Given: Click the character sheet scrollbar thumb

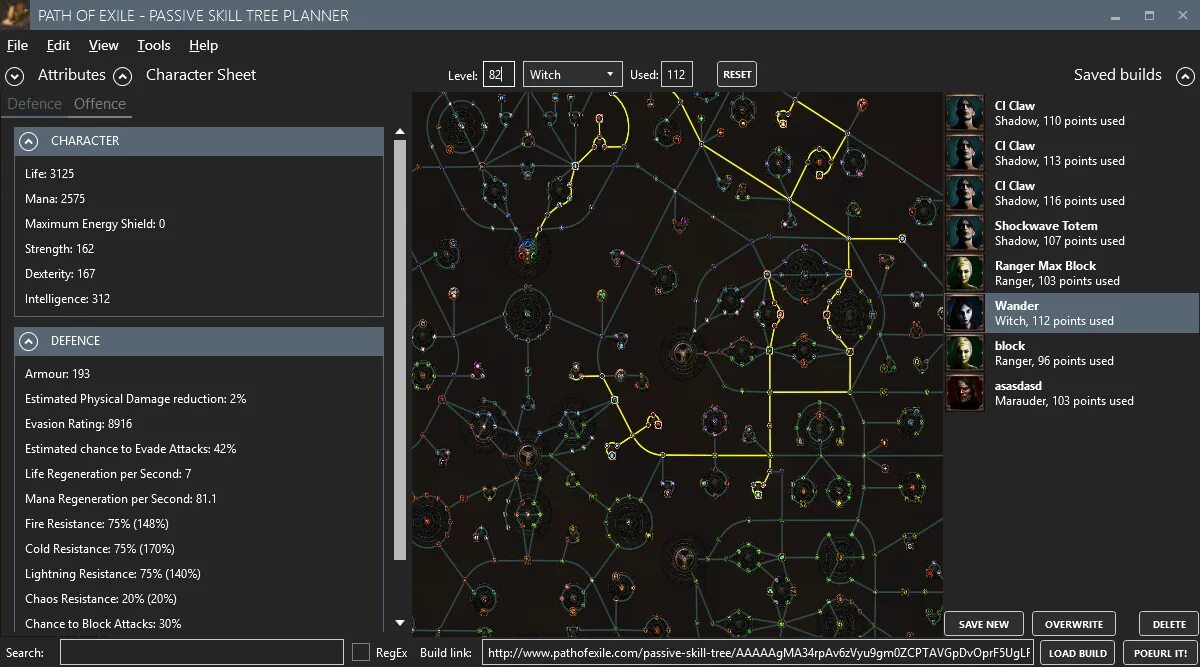Looking at the screenshot, I should [x=400, y=350].
